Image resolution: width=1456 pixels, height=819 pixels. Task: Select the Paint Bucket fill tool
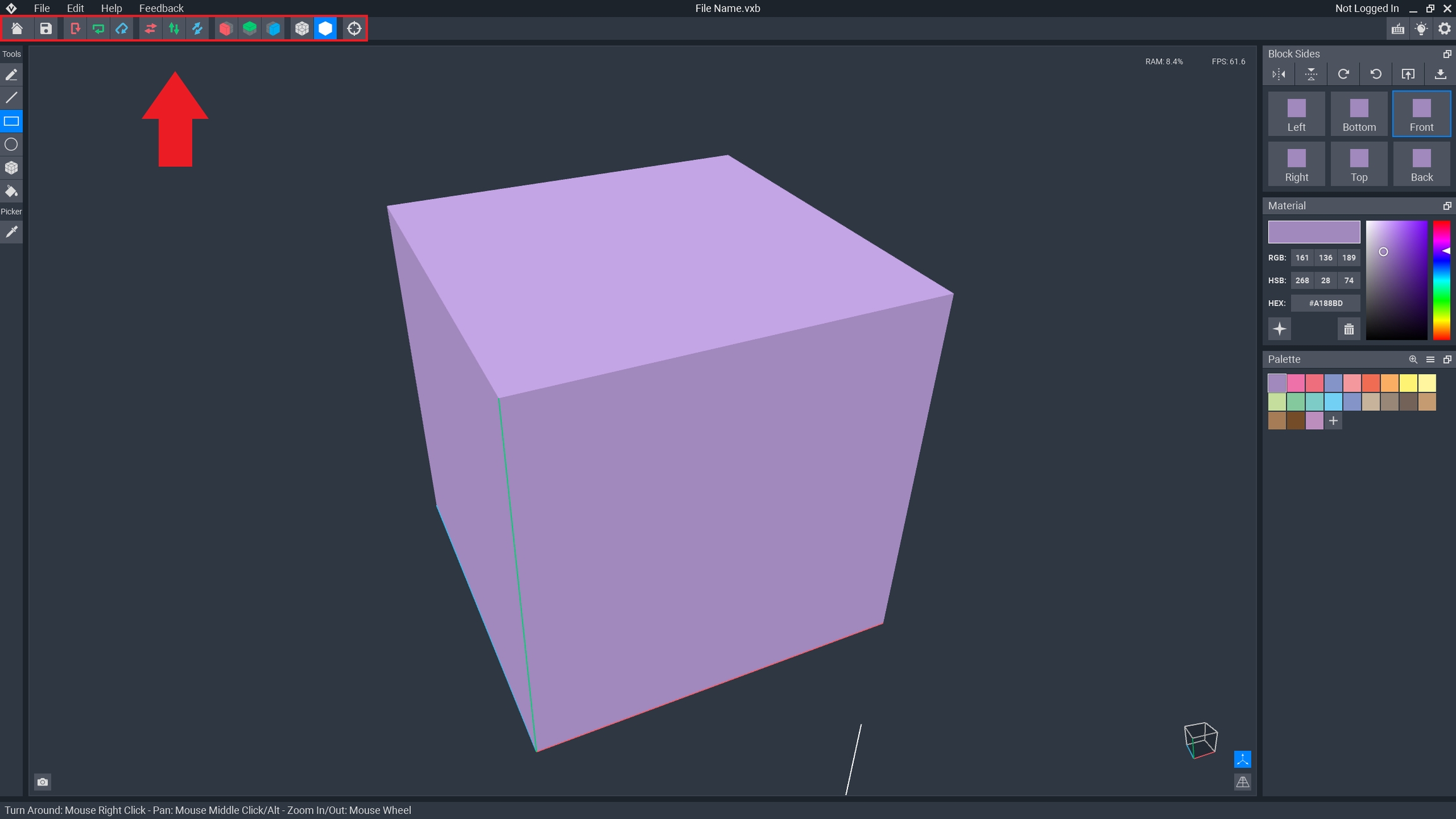(11, 191)
